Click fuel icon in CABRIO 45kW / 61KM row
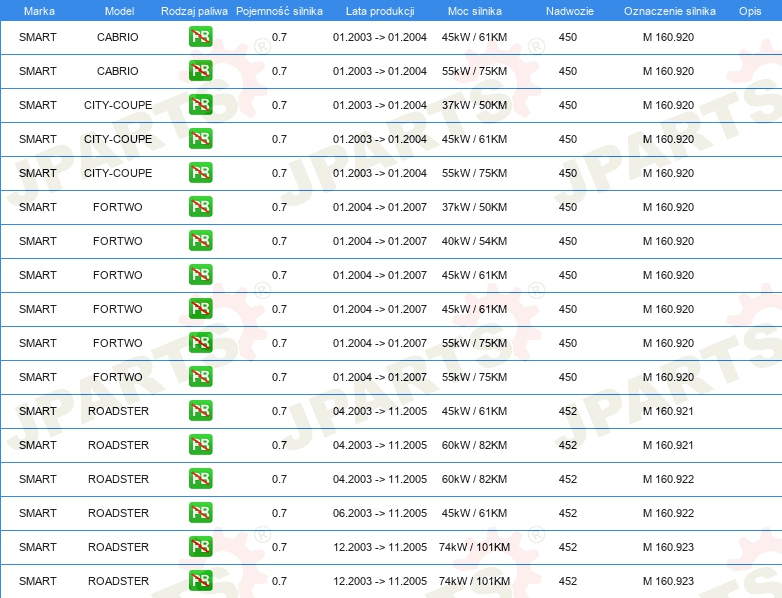Viewport: 782px width, 598px height. click(200, 38)
